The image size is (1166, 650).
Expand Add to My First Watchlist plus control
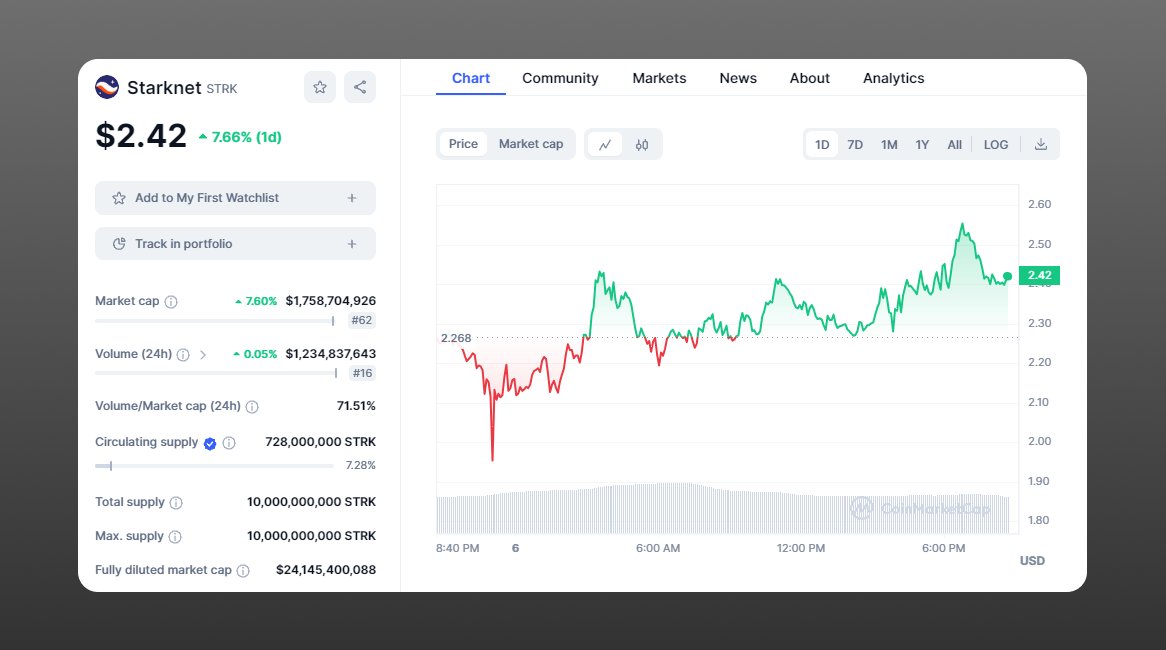(x=352, y=197)
